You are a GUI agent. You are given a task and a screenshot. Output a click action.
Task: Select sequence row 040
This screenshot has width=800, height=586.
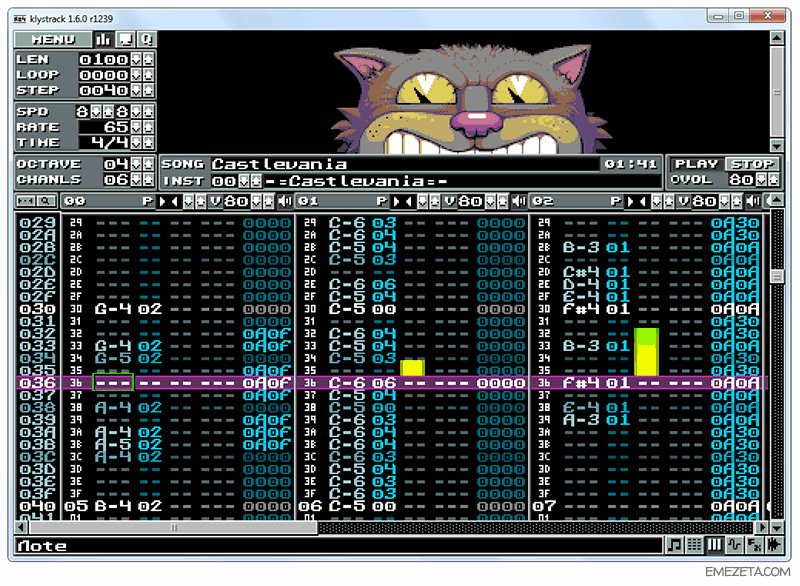37,506
